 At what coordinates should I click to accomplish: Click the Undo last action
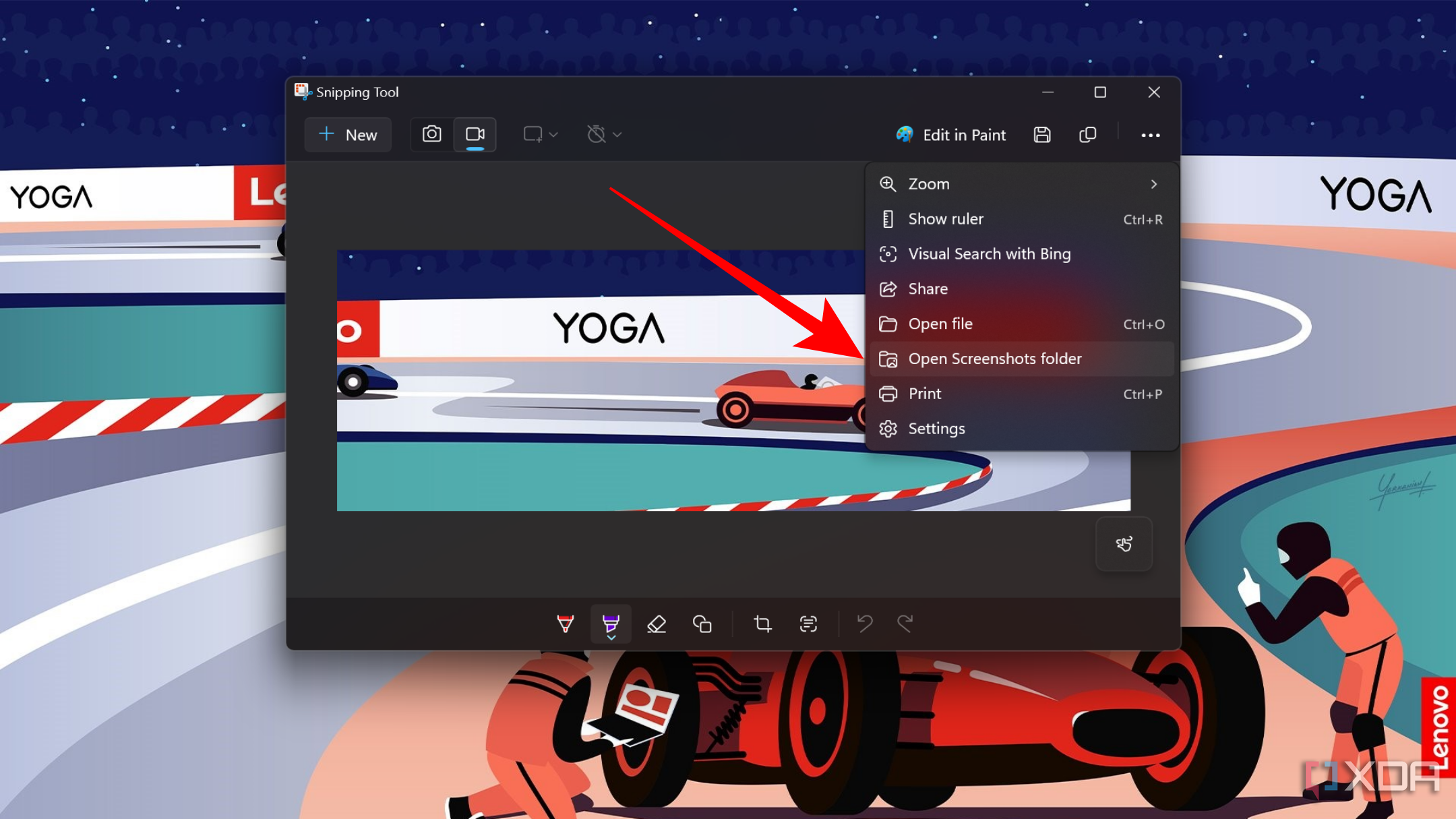pyautogui.click(x=864, y=624)
